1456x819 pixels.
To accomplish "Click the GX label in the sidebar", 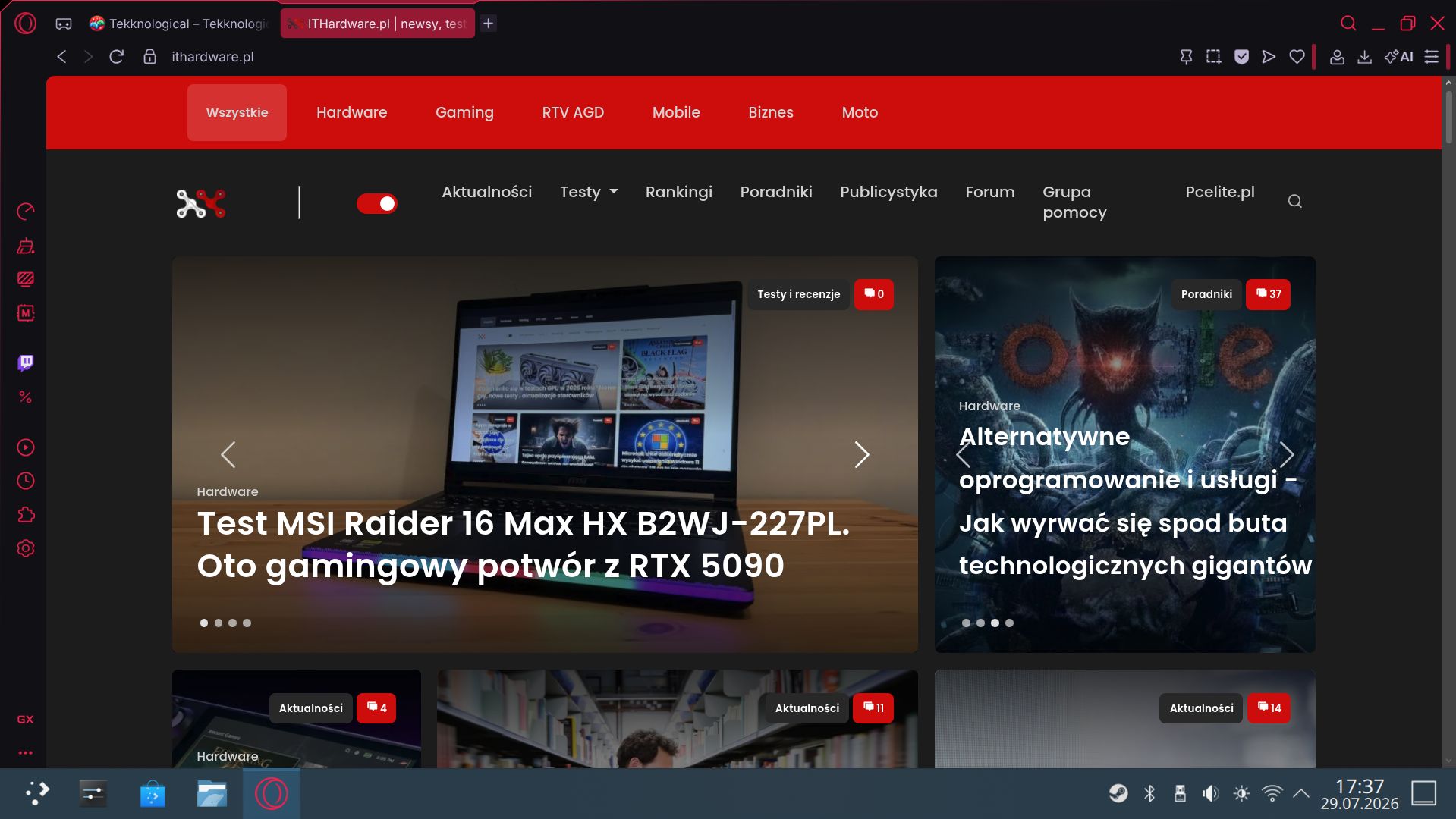I will pos(26,719).
